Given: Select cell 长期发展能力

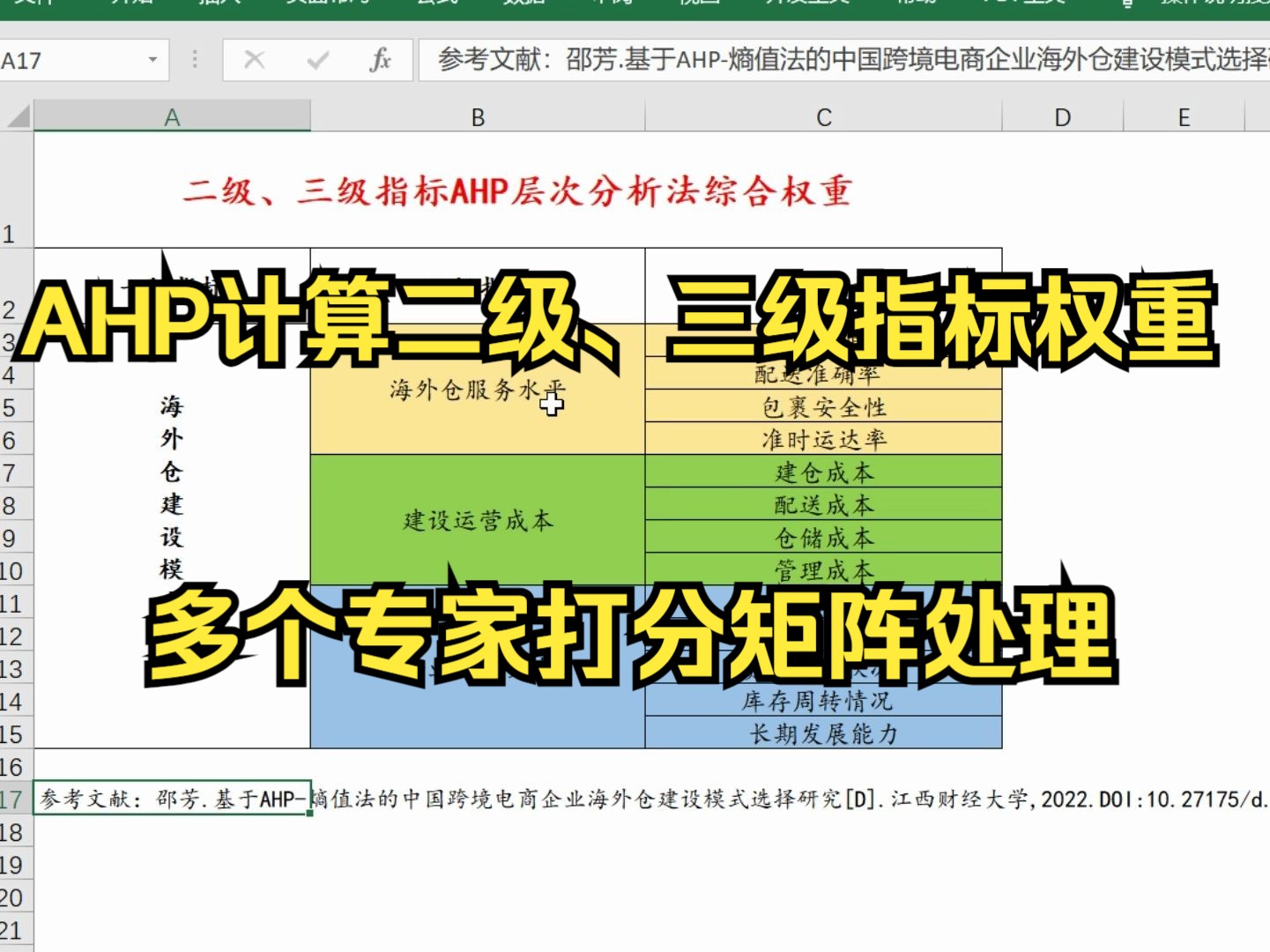Looking at the screenshot, I should pyautogui.click(x=823, y=733).
